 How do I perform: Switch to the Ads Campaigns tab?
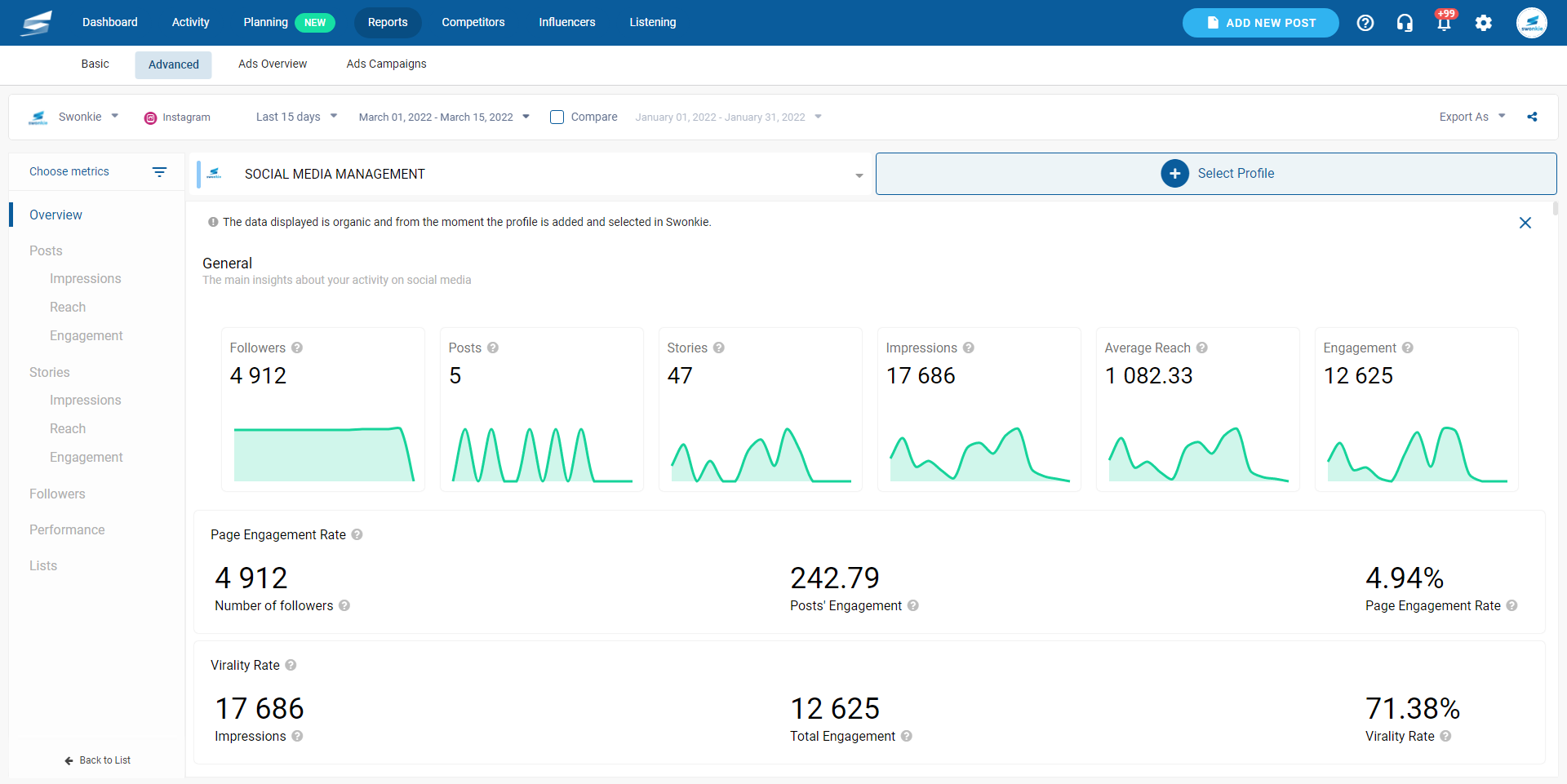386,64
